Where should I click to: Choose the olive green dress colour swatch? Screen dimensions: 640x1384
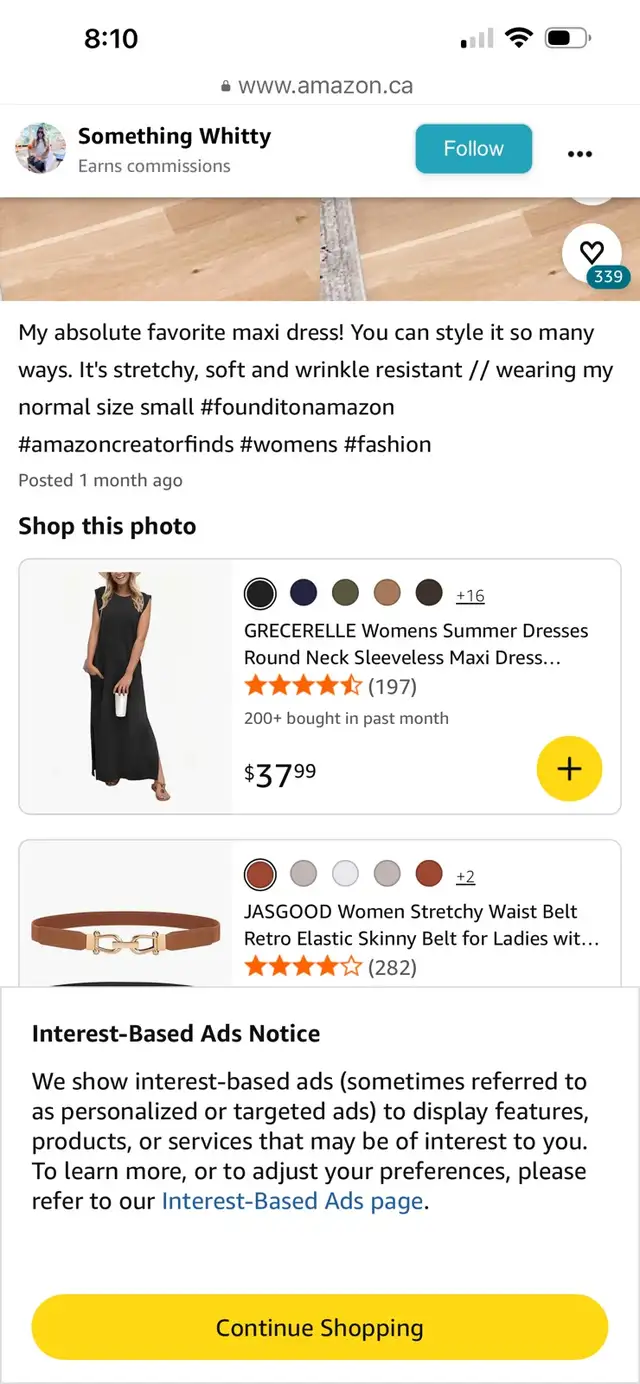tap(345, 593)
